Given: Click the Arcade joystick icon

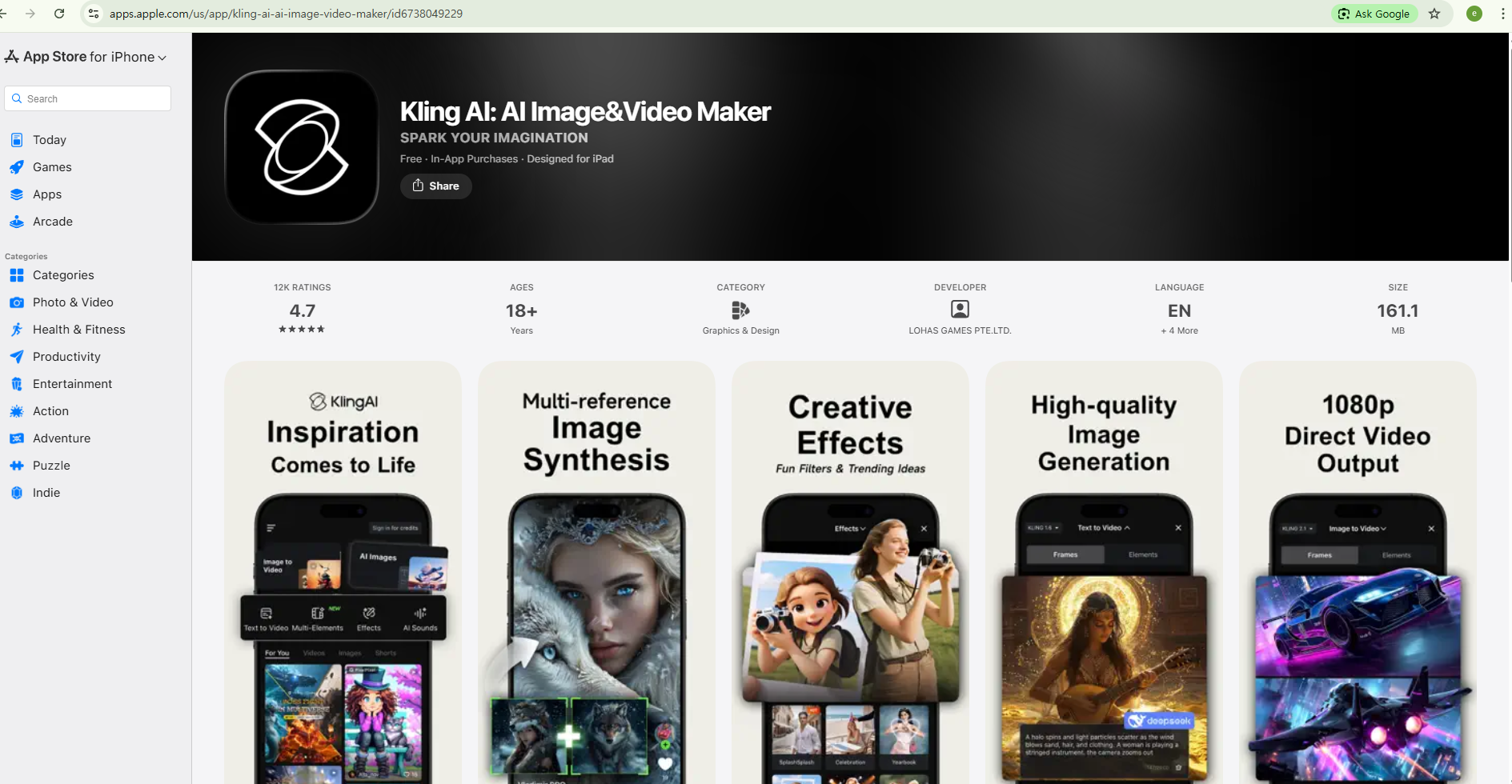Looking at the screenshot, I should (x=17, y=222).
